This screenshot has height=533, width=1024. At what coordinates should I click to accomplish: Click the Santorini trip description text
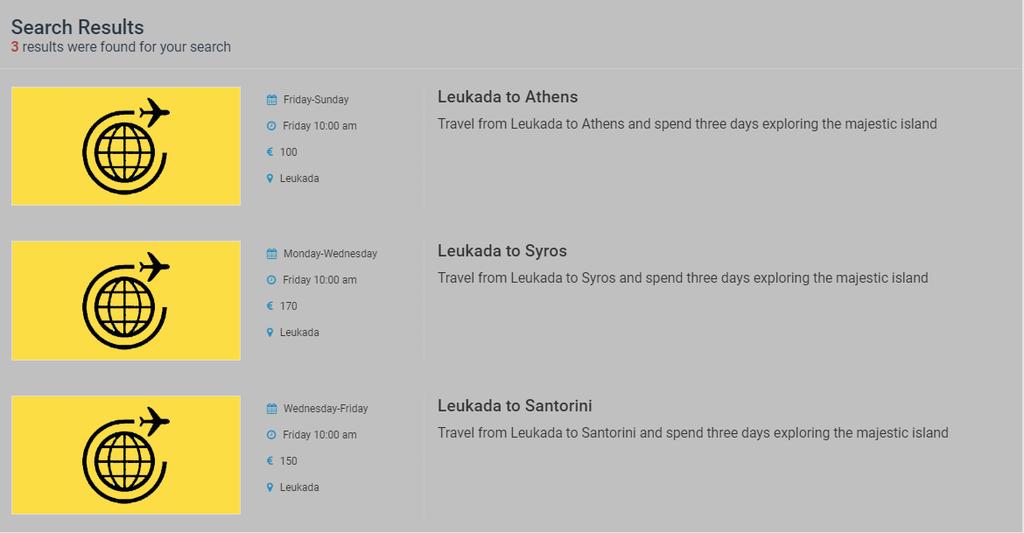[x=693, y=432]
